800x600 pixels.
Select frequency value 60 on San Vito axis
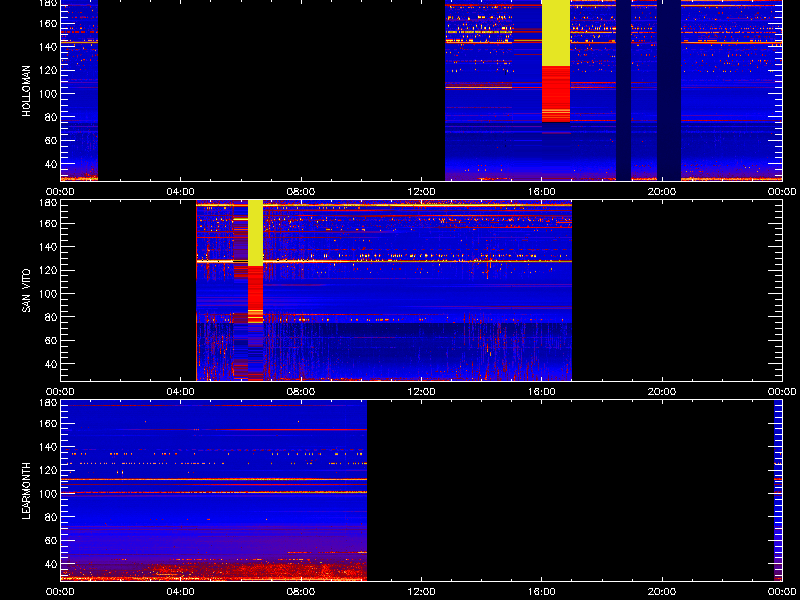[x=50, y=341]
